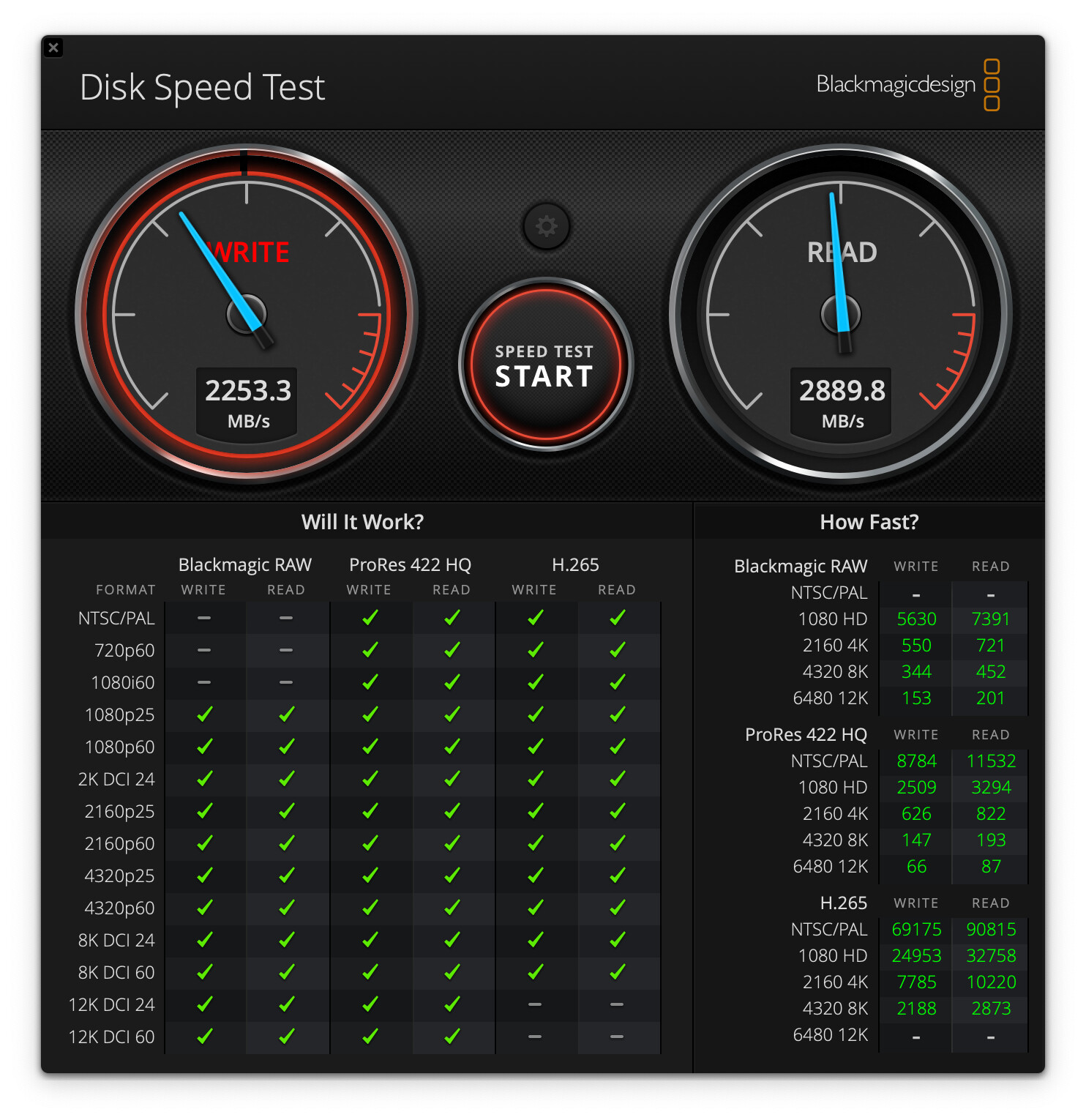Click Blackmagic RAW write checkmark for 1080p25
1086x1120 pixels.
(x=205, y=714)
